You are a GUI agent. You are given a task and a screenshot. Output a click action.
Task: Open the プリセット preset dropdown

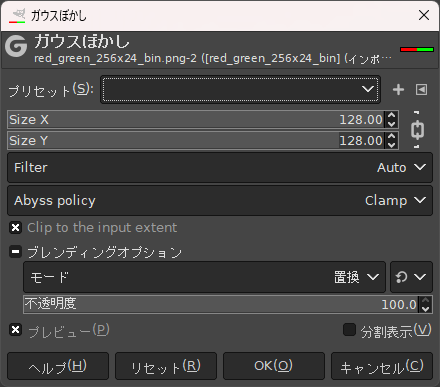pyautogui.click(x=240, y=89)
